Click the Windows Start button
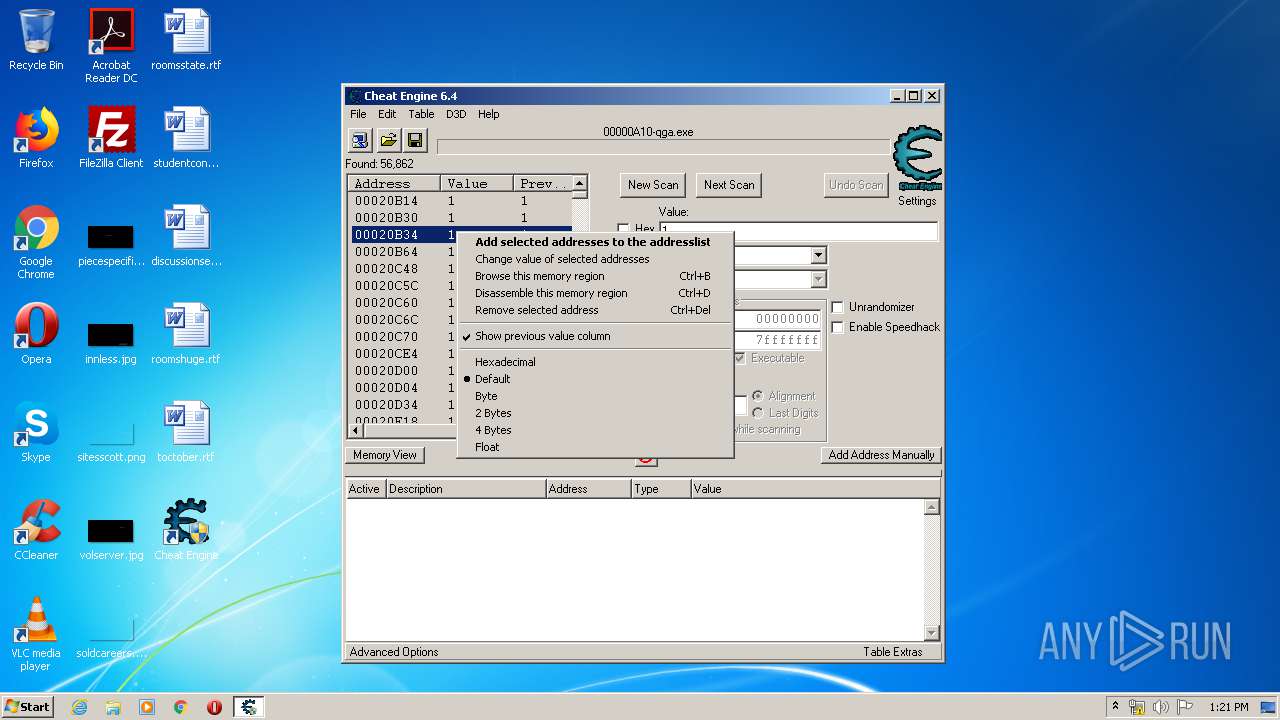The height and width of the screenshot is (720, 1280). (28, 707)
